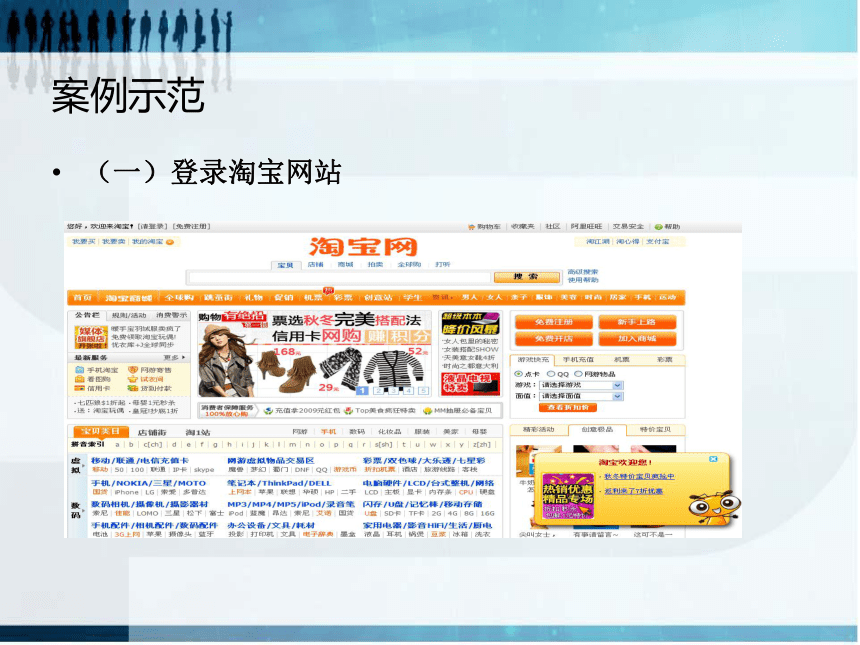The width and height of the screenshot is (860, 645).
Task: Open 试衣间 service icon
Action: [x=133, y=380]
